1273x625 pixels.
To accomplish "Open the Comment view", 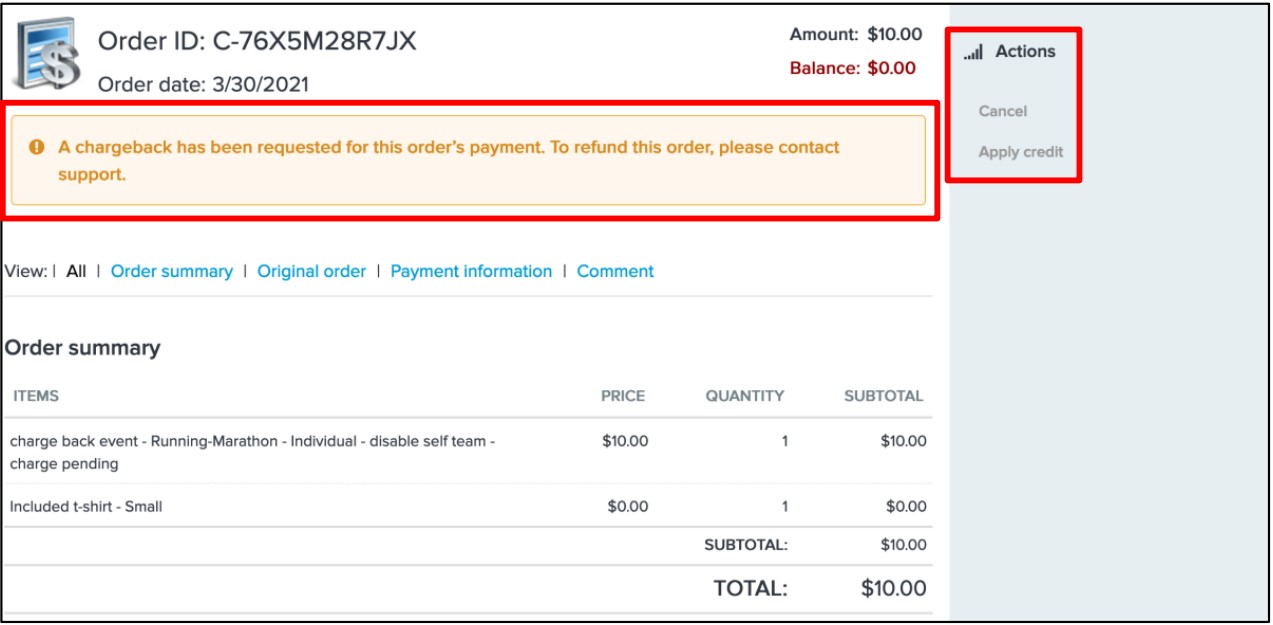I will [615, 271].
